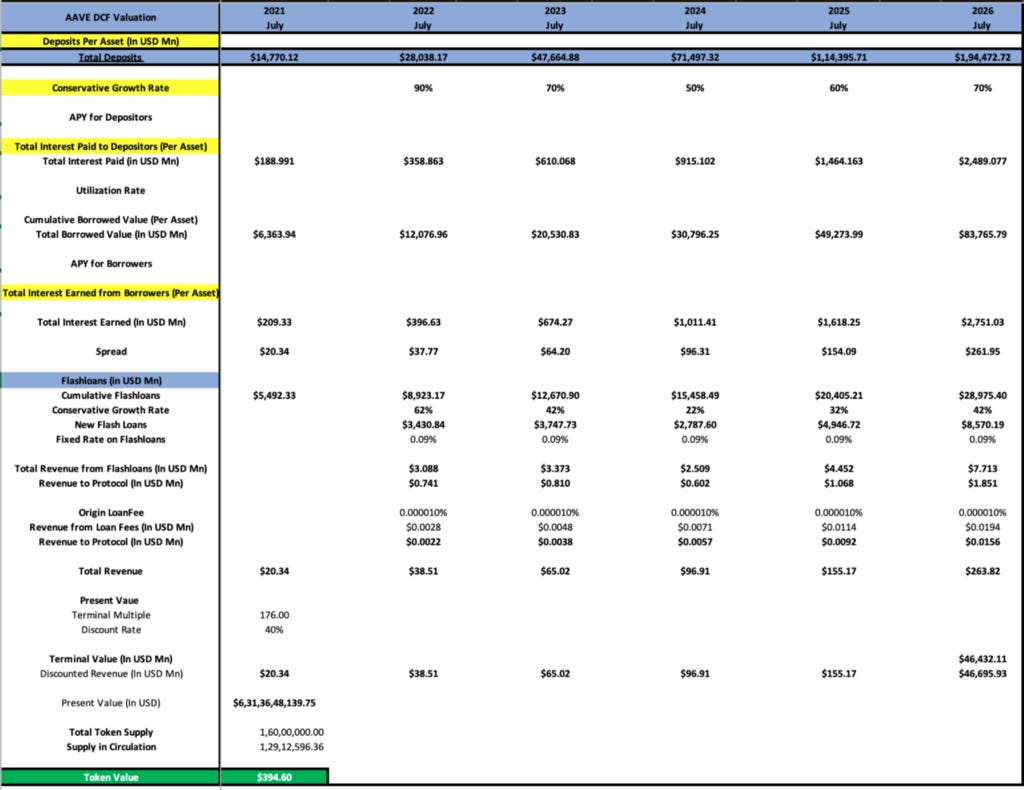Screen dimensions: 1024x790
Task: Click Cumulative Borrowed Value (Per Asset) label
Action: (x=110, y=220)
